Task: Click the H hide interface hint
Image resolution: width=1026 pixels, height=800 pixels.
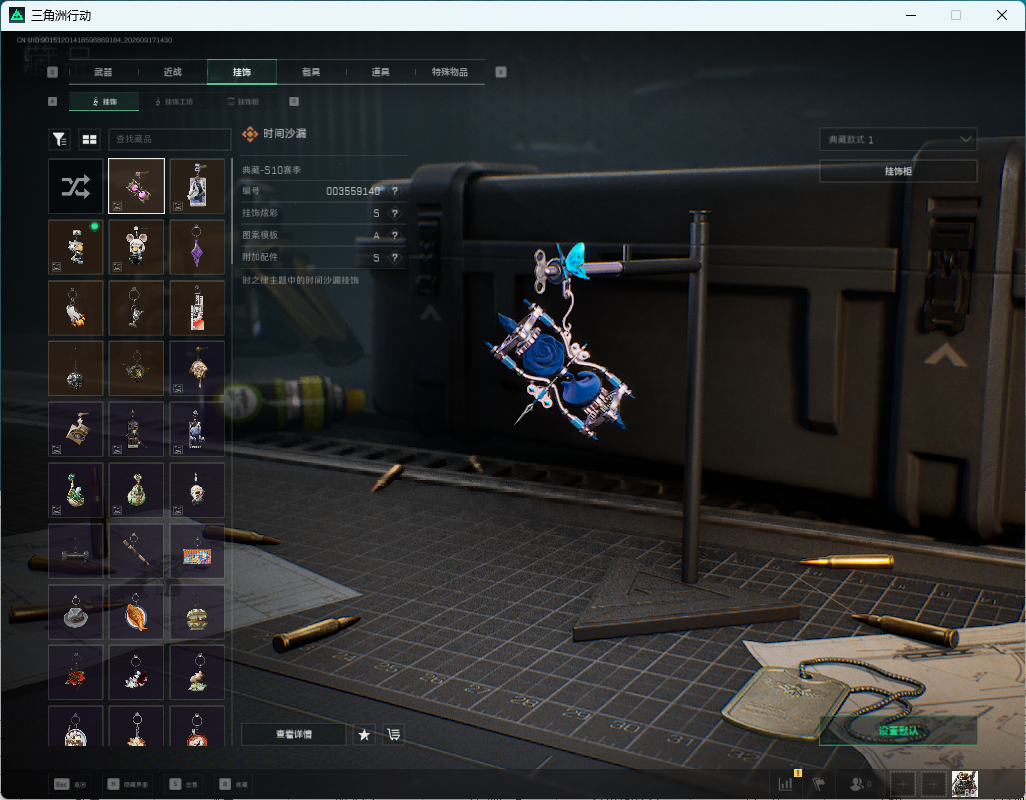Action: click(128, 784)
